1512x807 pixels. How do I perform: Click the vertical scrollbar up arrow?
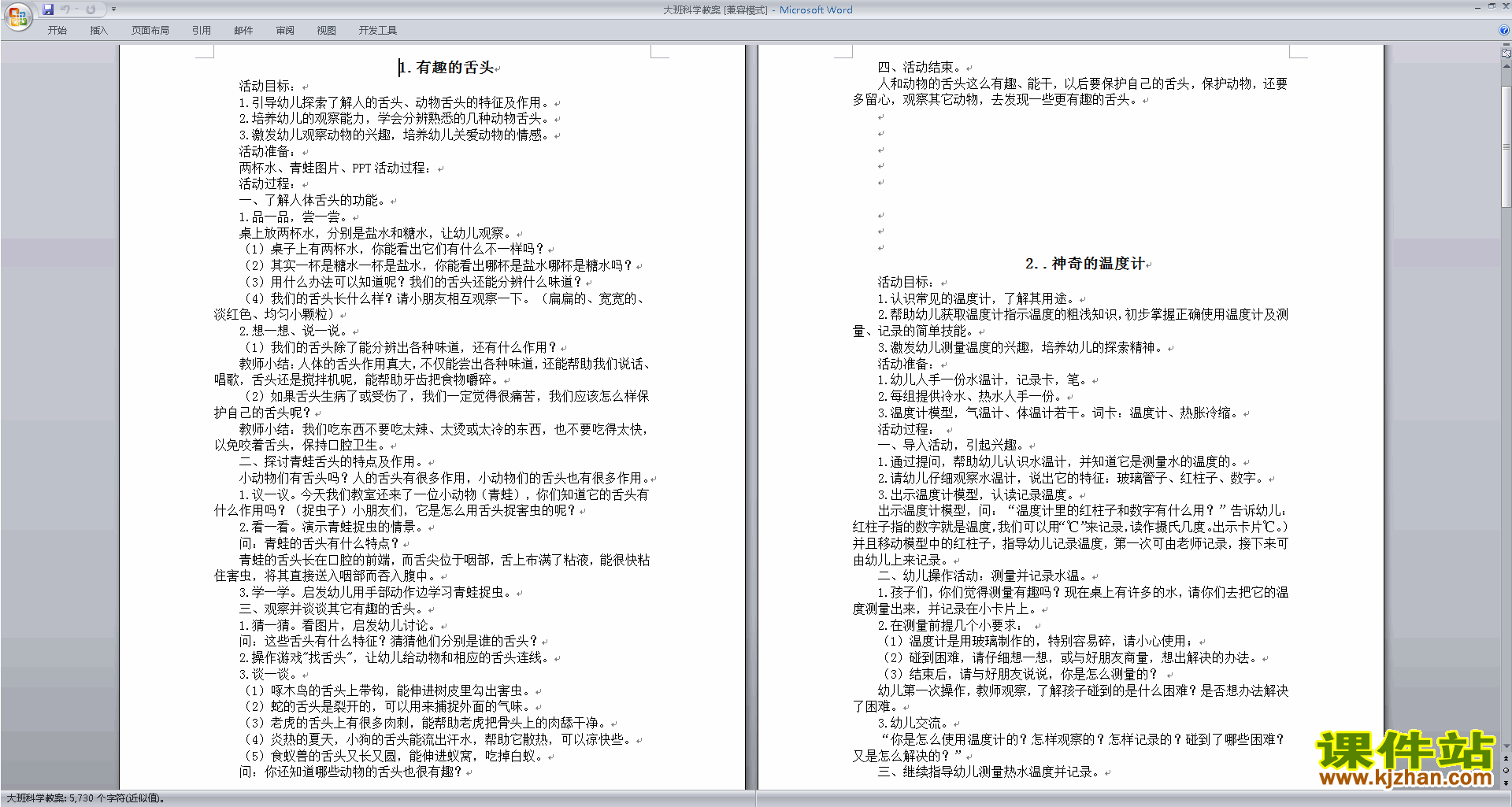(1506, 65)
